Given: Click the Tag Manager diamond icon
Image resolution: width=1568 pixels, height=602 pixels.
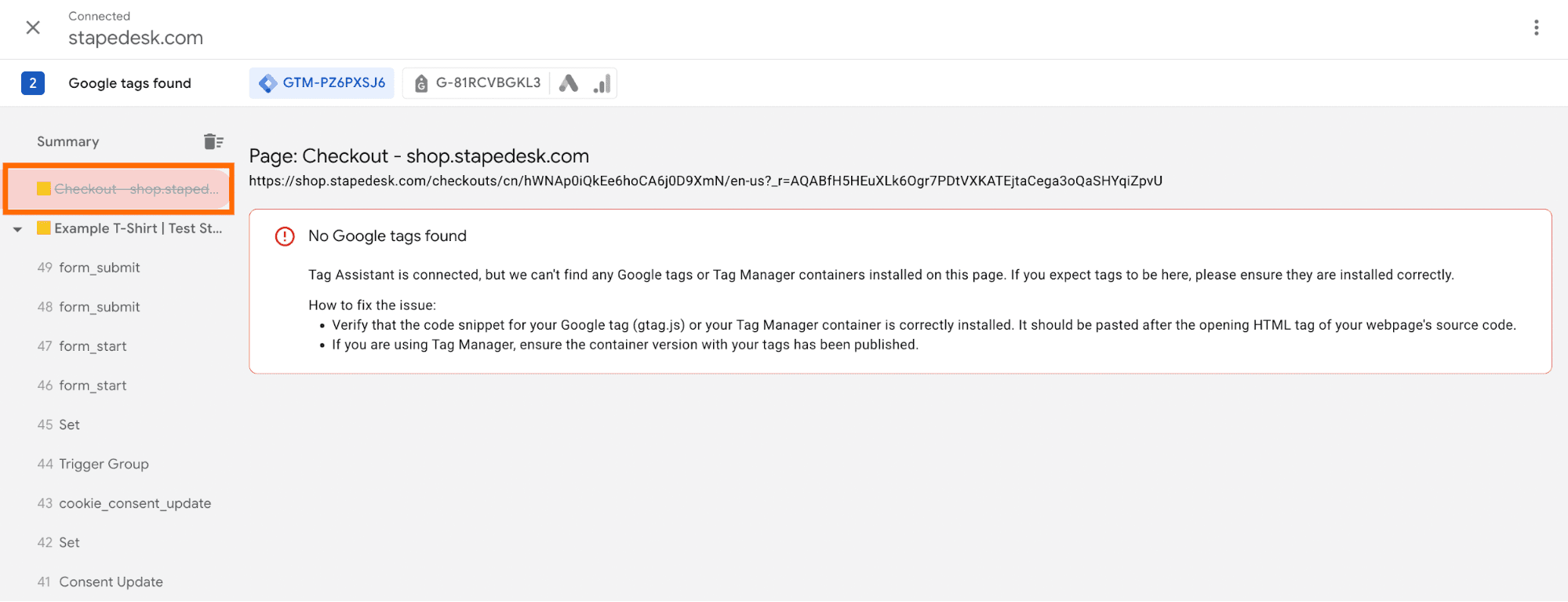Looking at the screenshot, I should coord(268,83).
